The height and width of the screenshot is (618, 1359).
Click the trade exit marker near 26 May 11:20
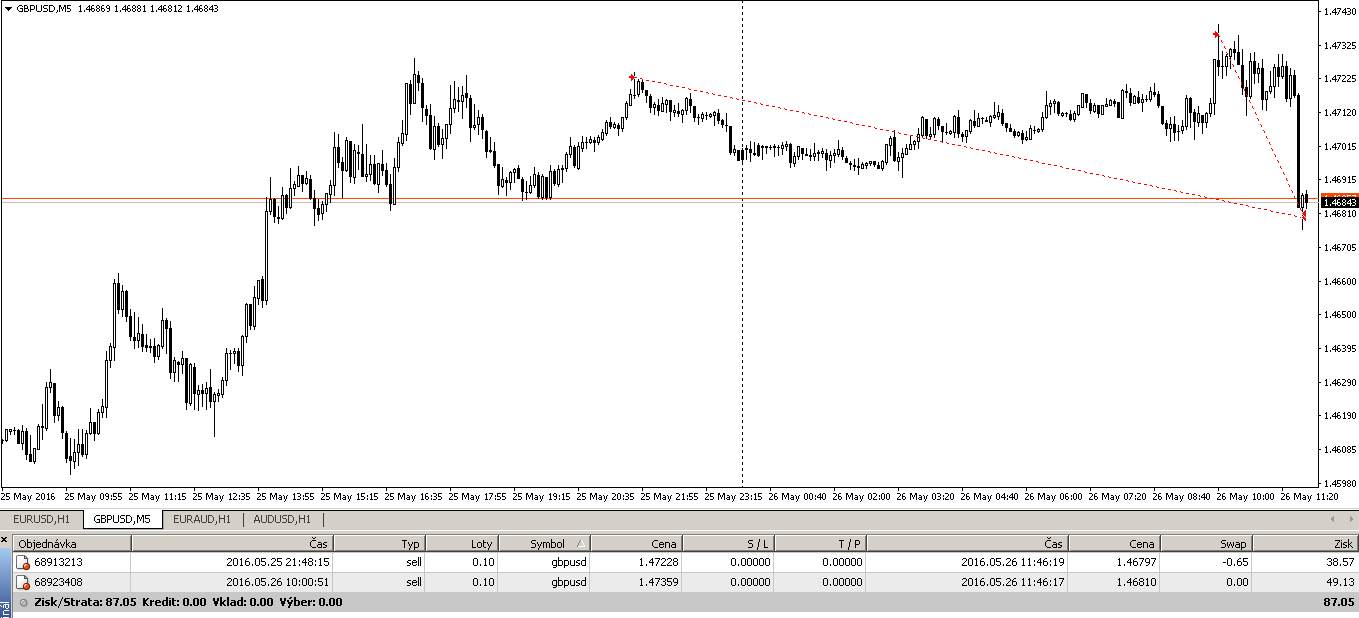(x=1303, y=216)
